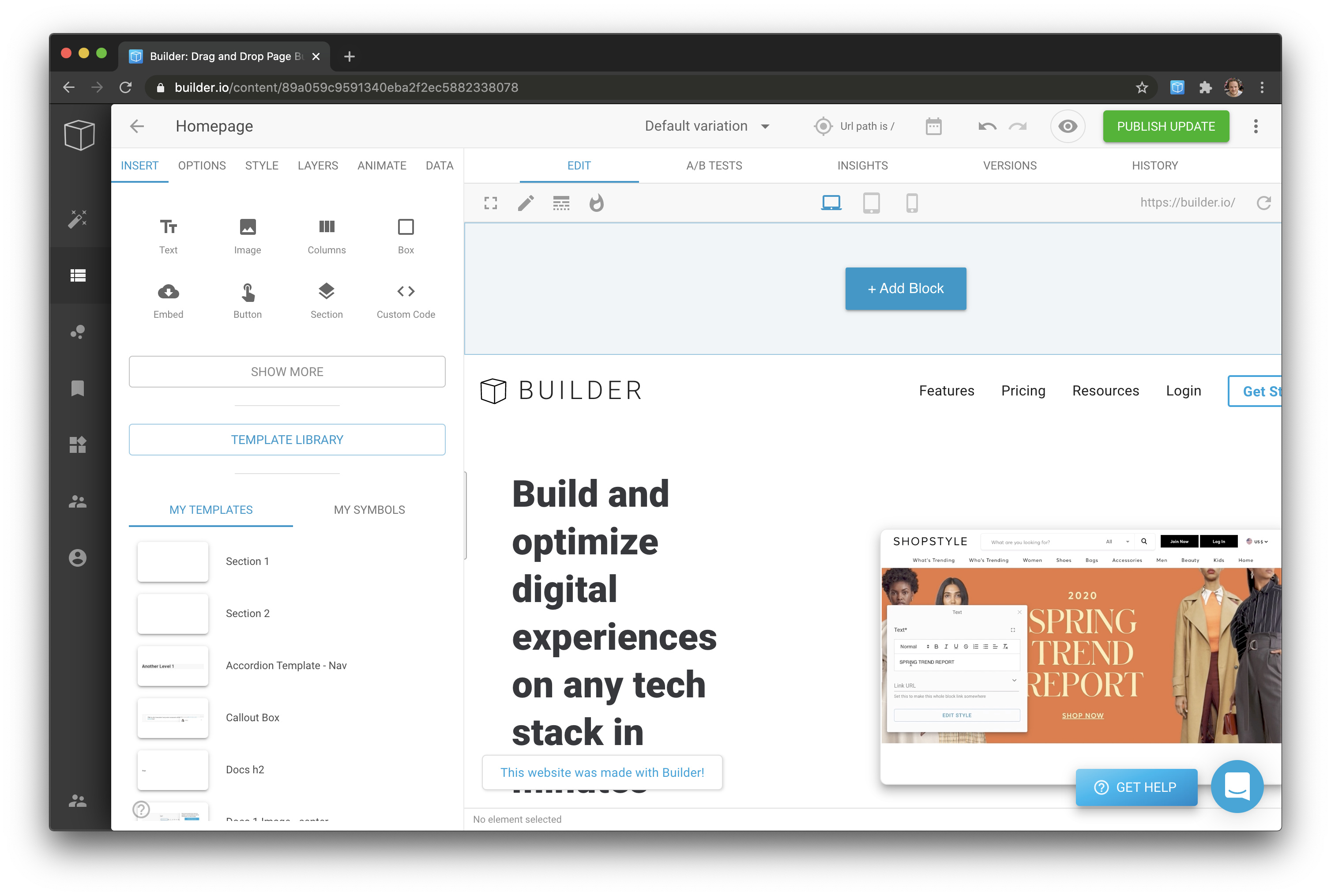The image size is (1331, 896).
Task: Click the PUBLISH UPDATE button
Action: tap(1166, 126)
